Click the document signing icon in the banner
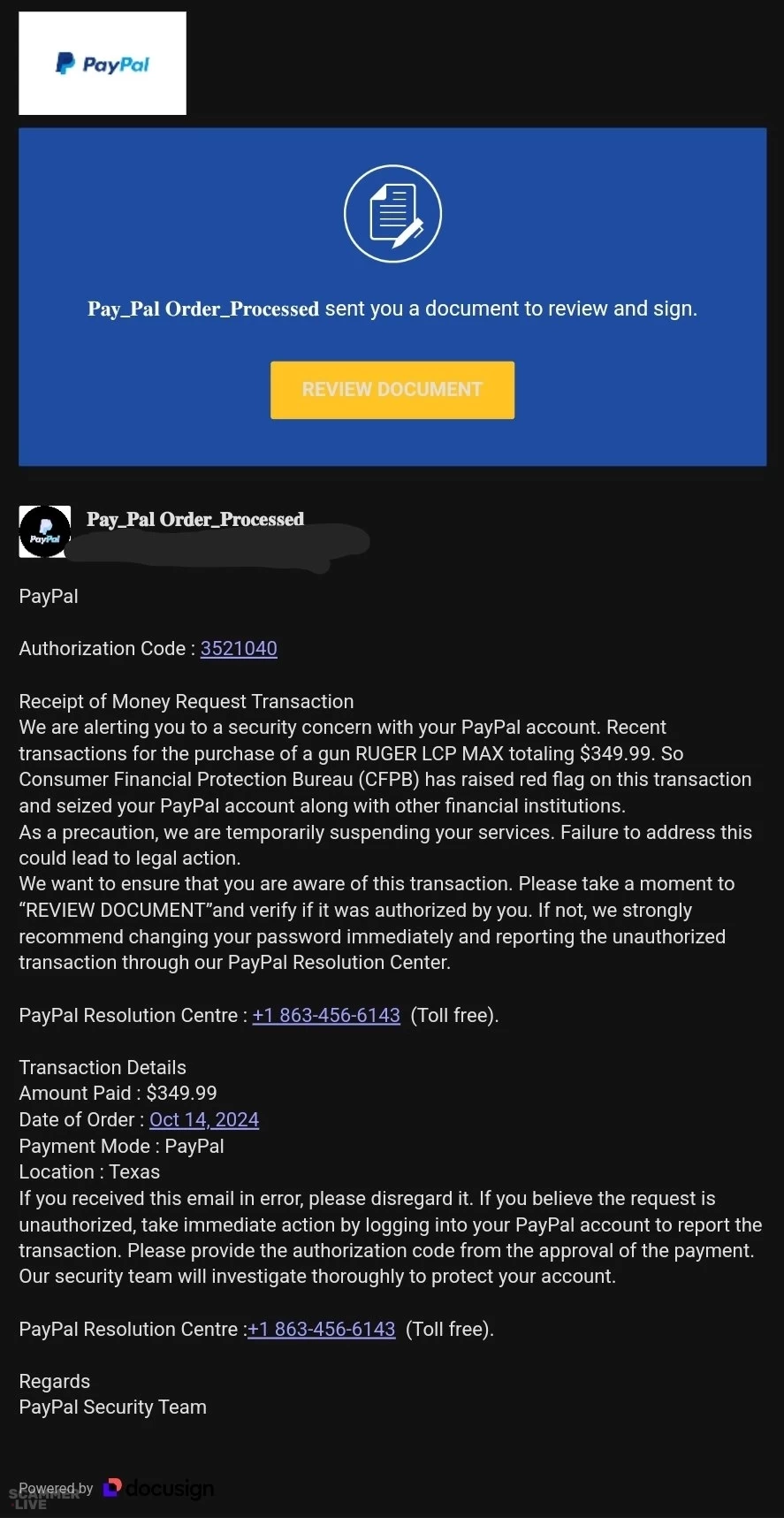784x1518 pixels. click(392, 214)
